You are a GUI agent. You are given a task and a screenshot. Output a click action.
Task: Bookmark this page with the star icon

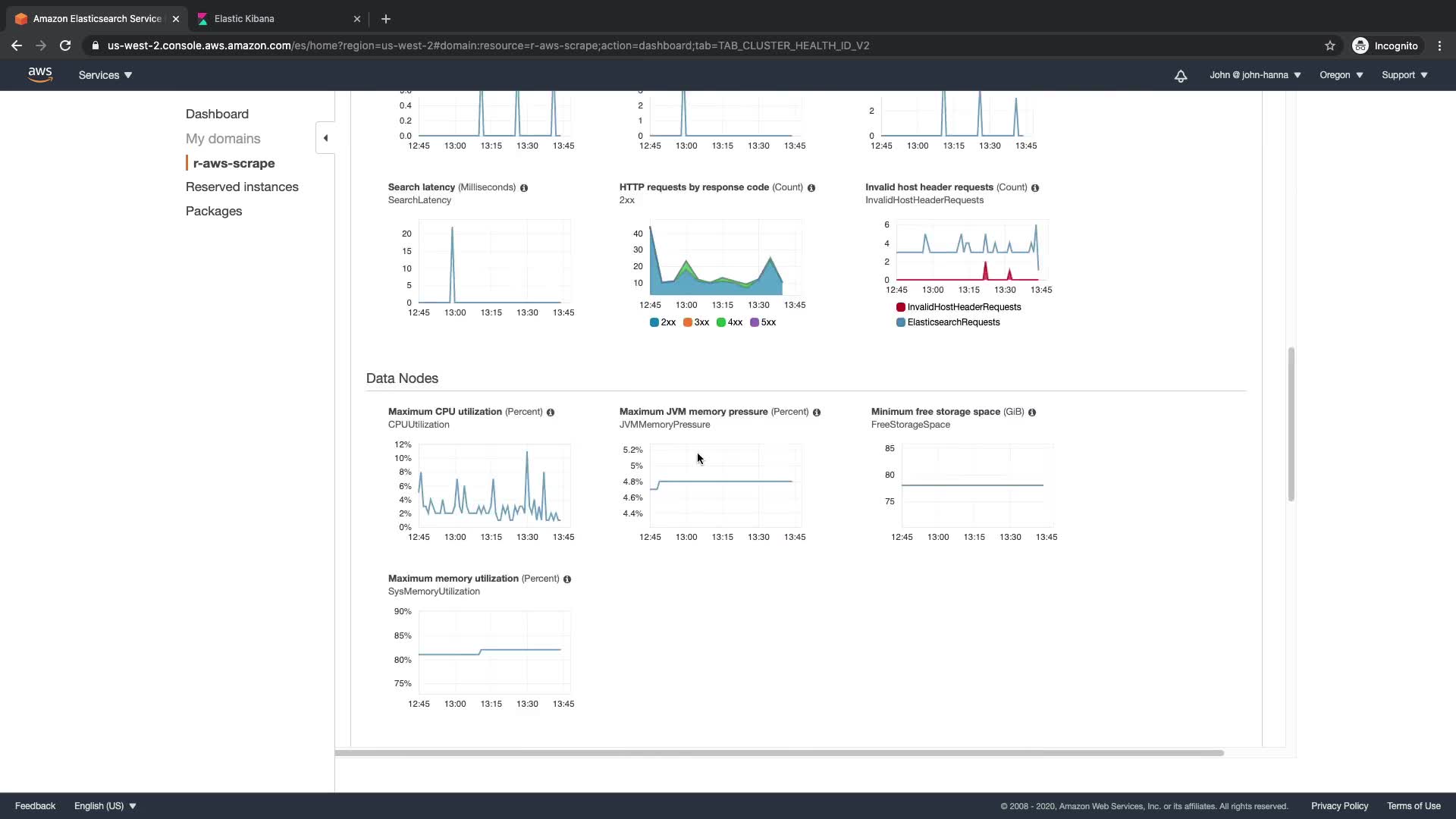pos(1329,45)
